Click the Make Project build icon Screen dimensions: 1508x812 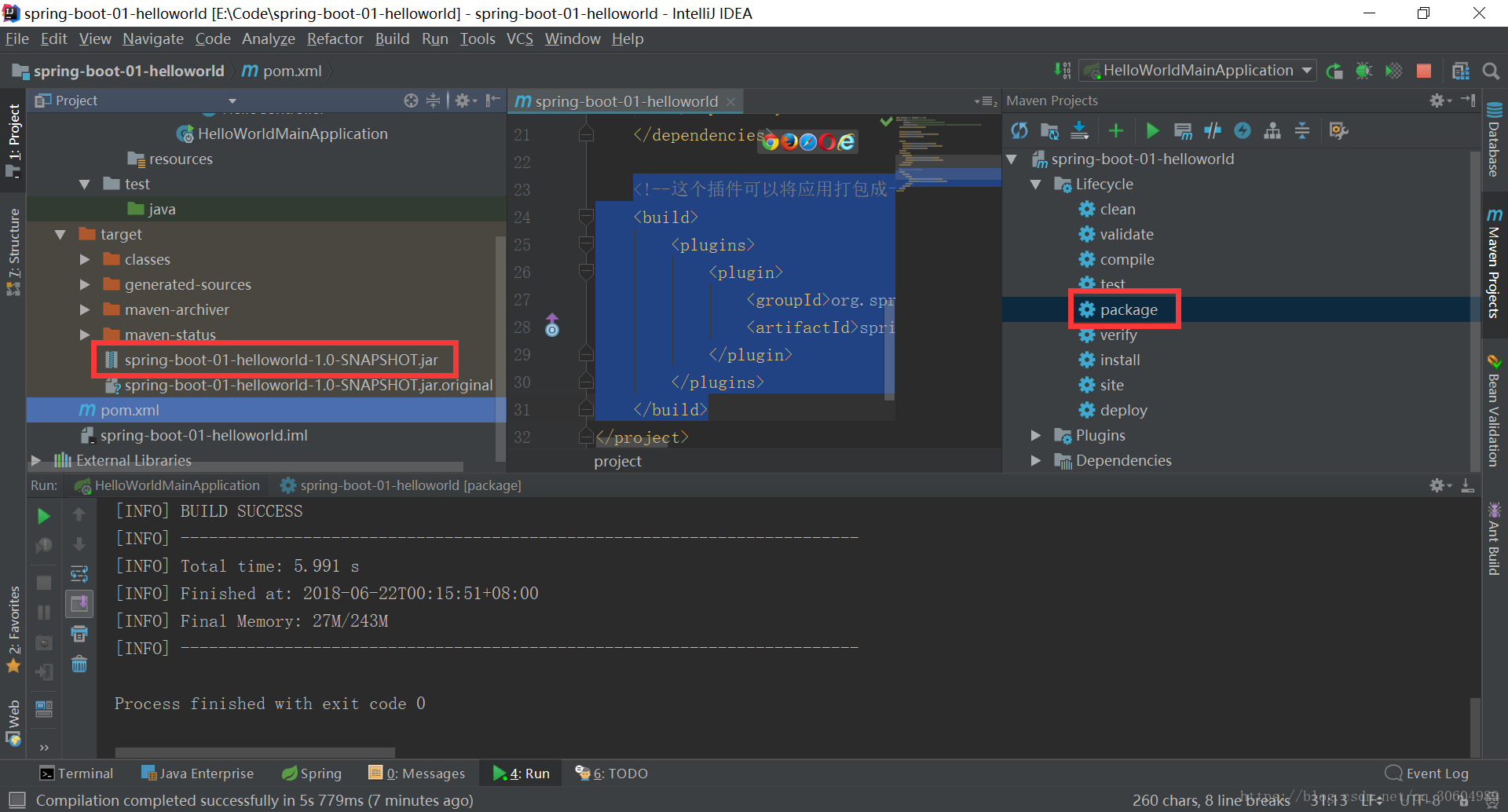1063,71
